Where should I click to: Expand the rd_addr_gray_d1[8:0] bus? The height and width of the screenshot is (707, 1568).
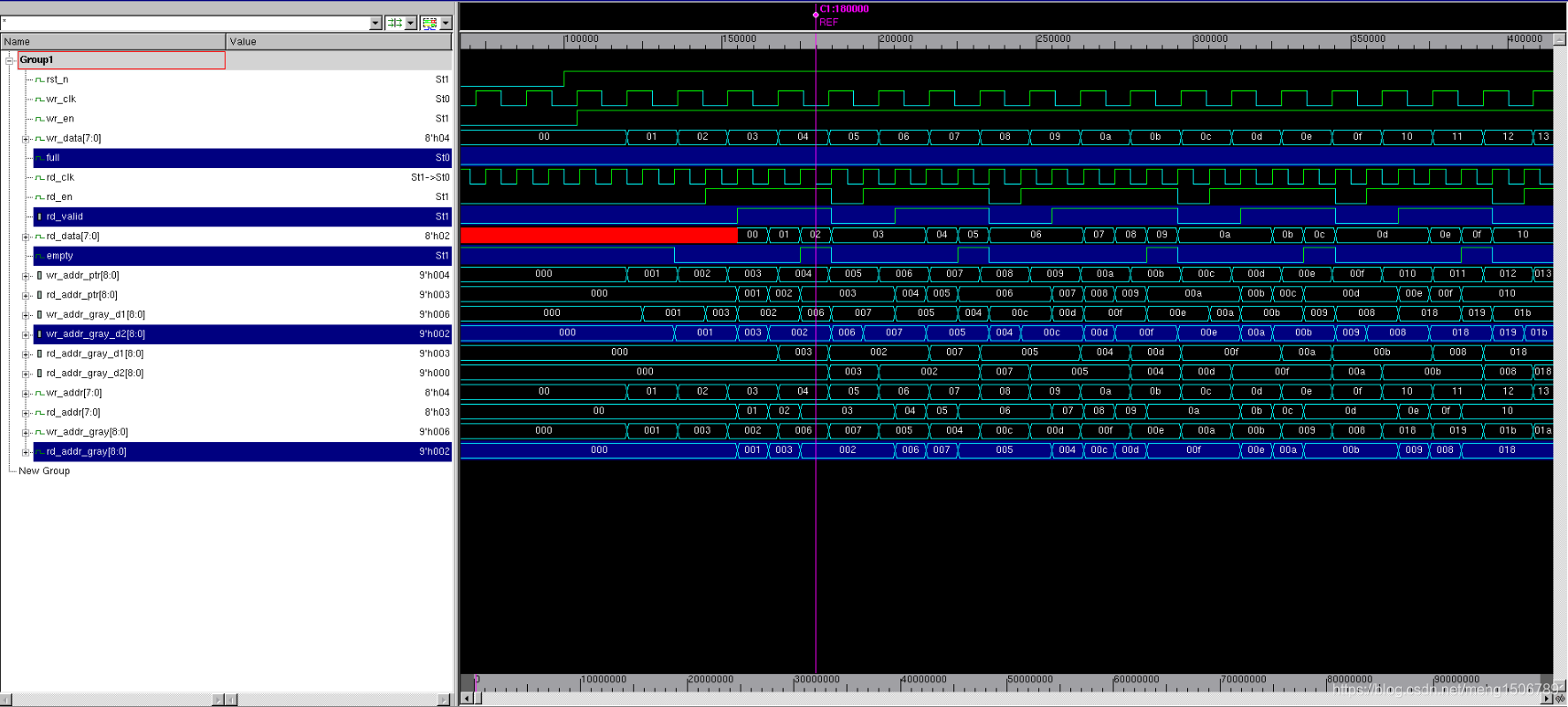pyautogui.click(x=26, y=354)
